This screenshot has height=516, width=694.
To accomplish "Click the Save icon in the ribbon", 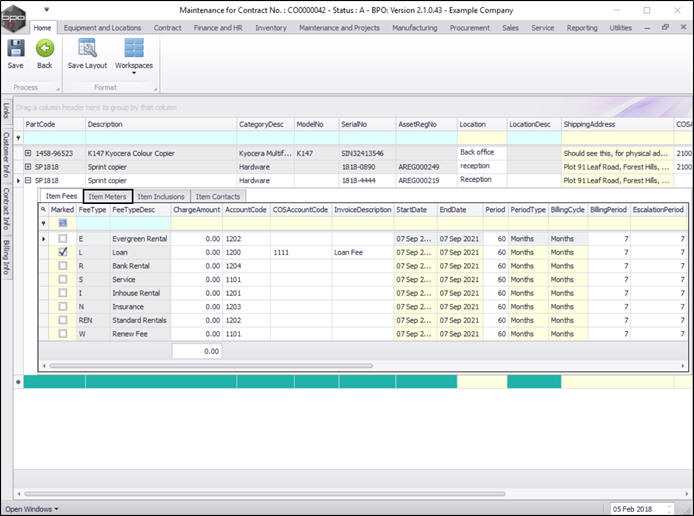I will 15,49.
